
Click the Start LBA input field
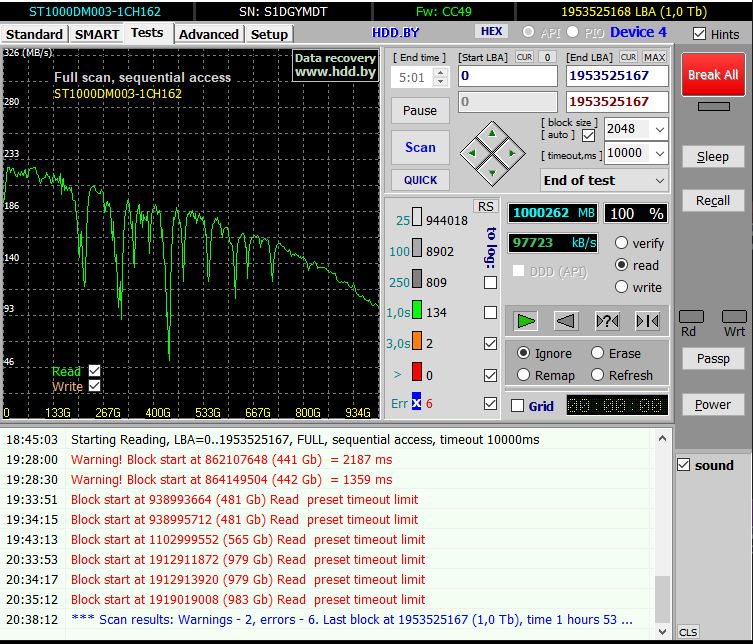[507, 76]
